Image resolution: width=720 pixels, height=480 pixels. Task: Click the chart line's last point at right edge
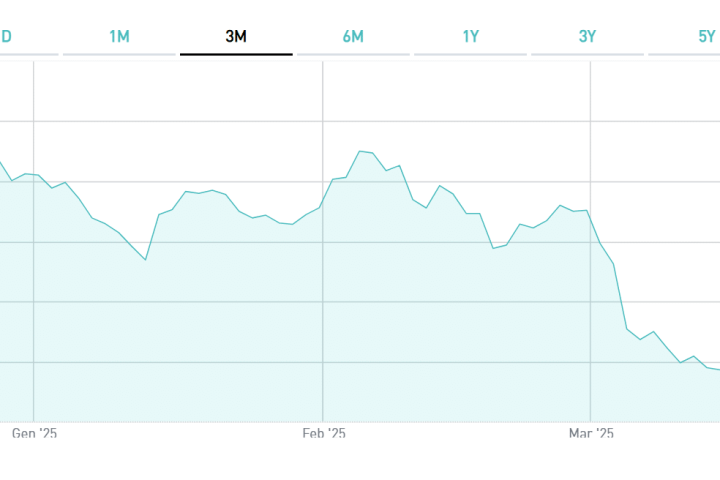point(718,370)
